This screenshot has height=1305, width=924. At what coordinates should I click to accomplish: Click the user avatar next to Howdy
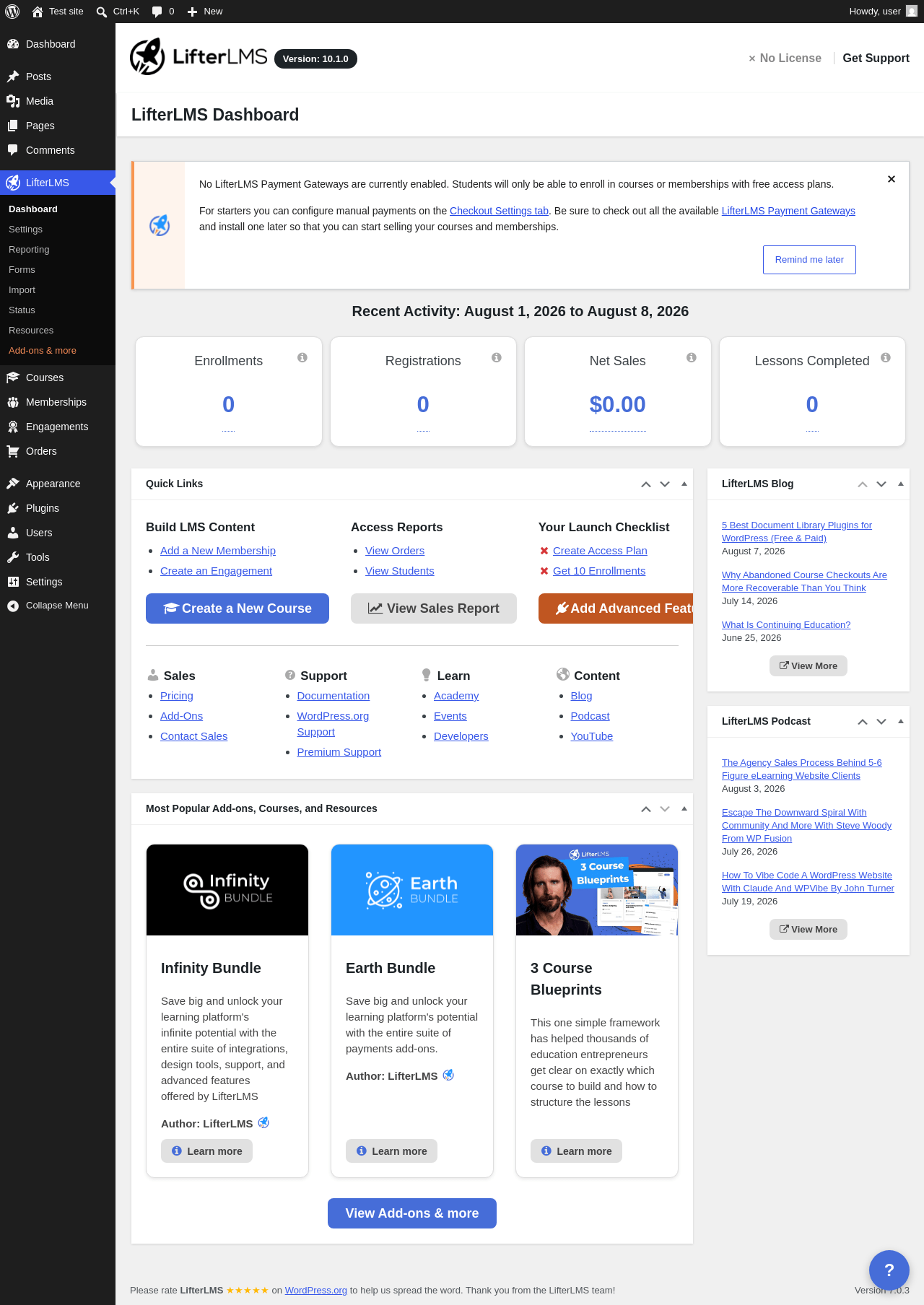pos(912,12)
